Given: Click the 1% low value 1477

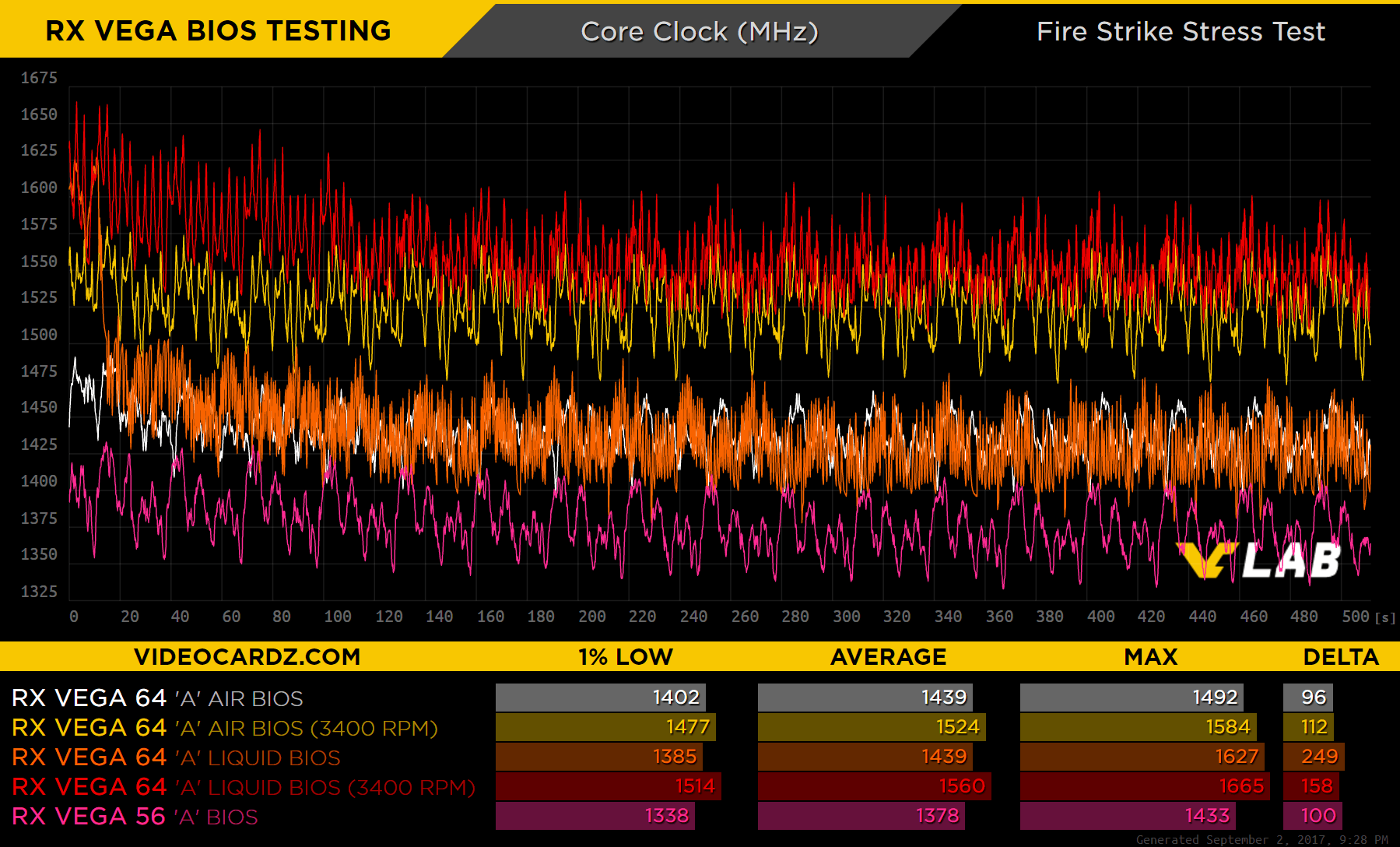Looking at the screenshot, I should point(688,727).
